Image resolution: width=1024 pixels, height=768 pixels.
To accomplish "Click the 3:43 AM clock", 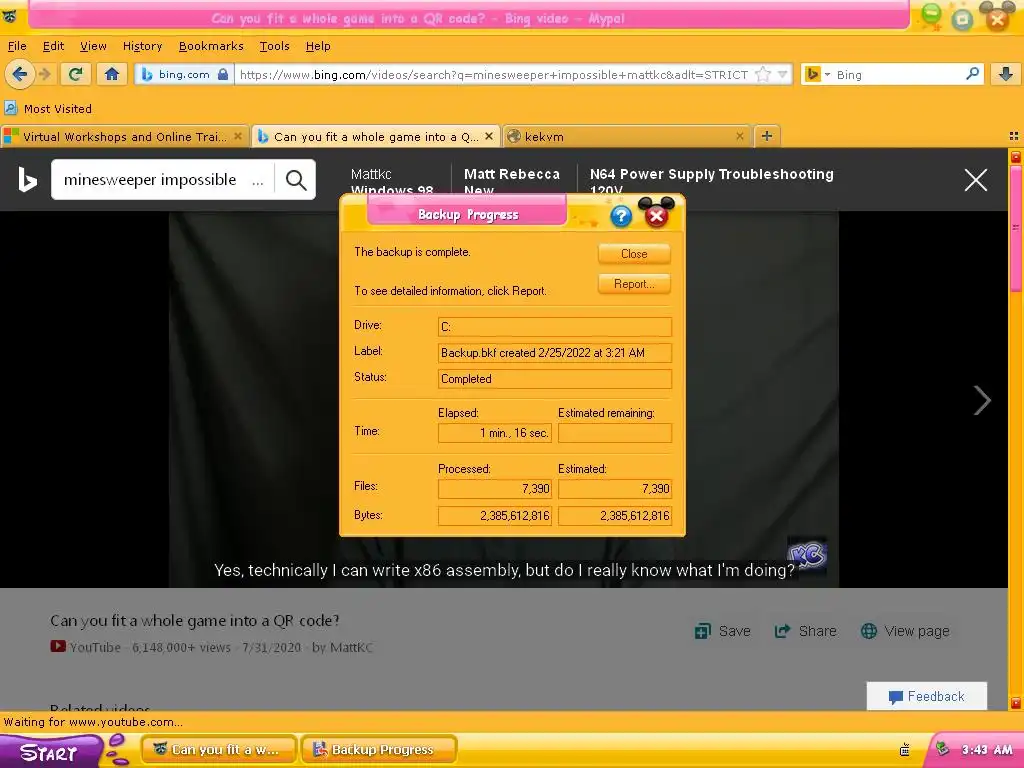I will click(987, 750).
